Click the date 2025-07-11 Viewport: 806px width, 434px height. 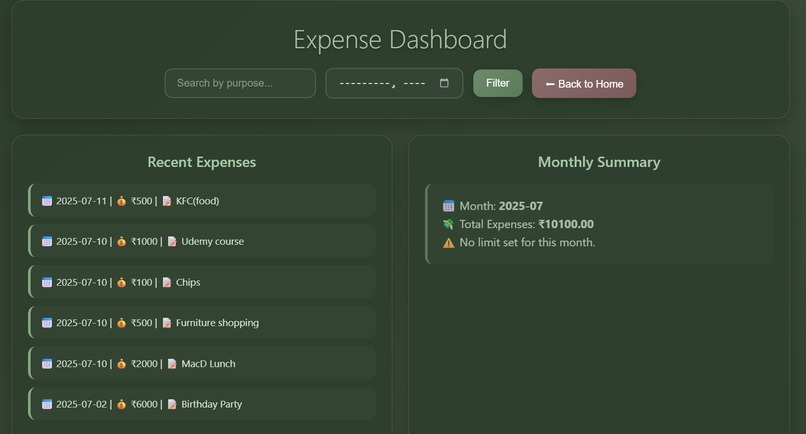[x=81, y=201]
